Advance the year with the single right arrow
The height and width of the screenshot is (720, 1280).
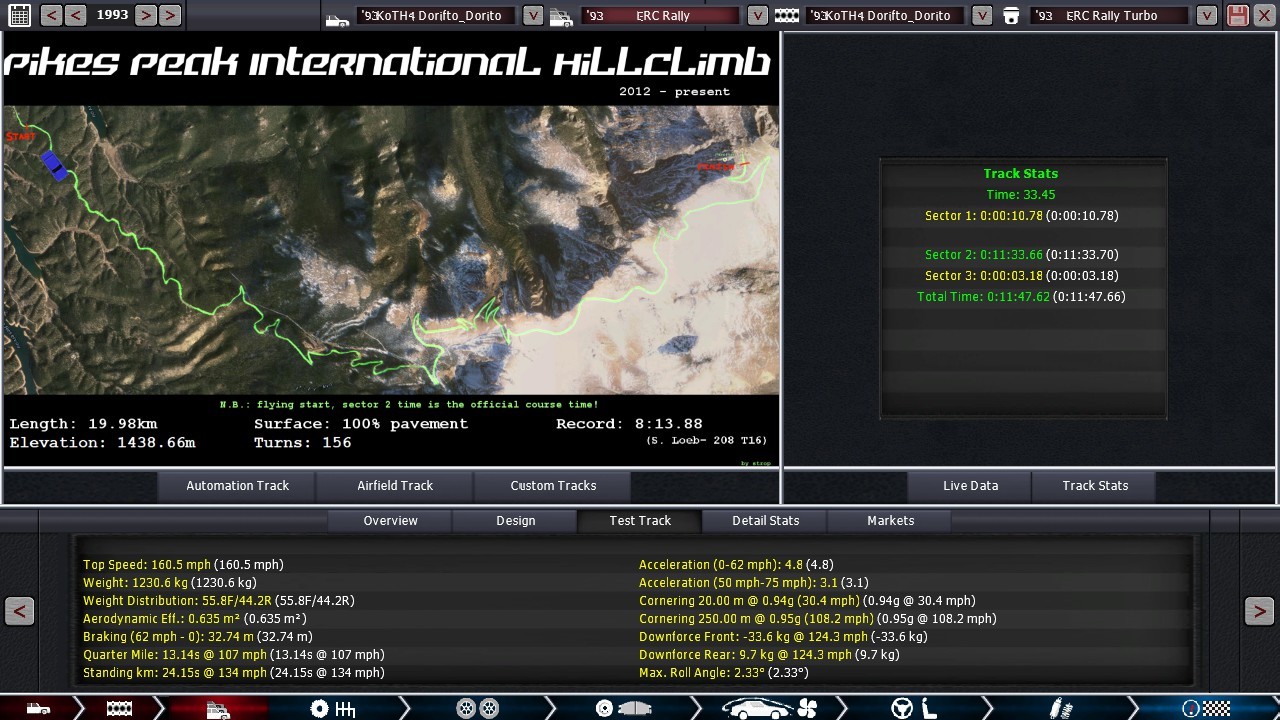tap(145, 15)
